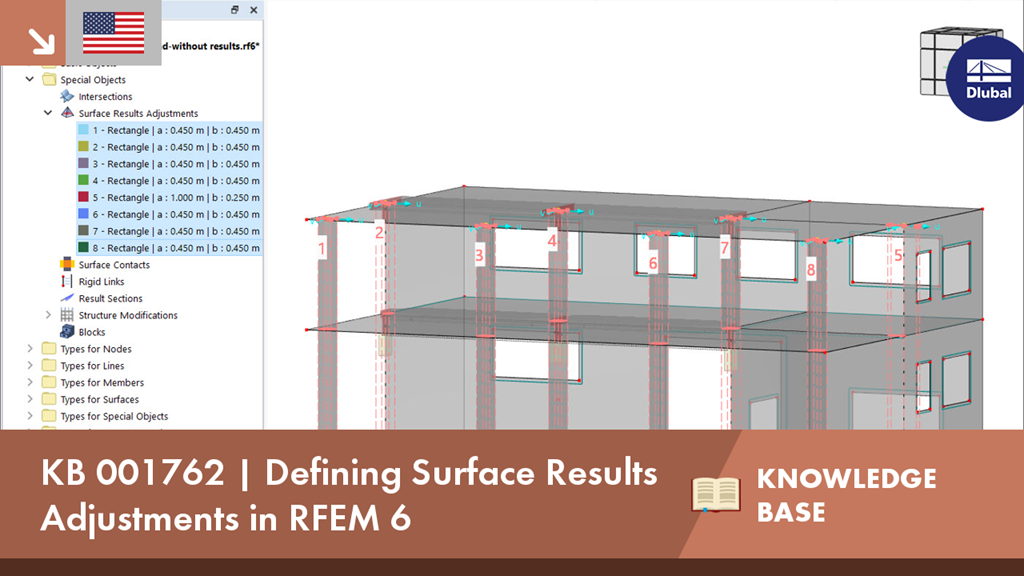Viewport: 1024px width, 576px height.
Task: Open the KB 001762 article title
Action: point(349,495)
